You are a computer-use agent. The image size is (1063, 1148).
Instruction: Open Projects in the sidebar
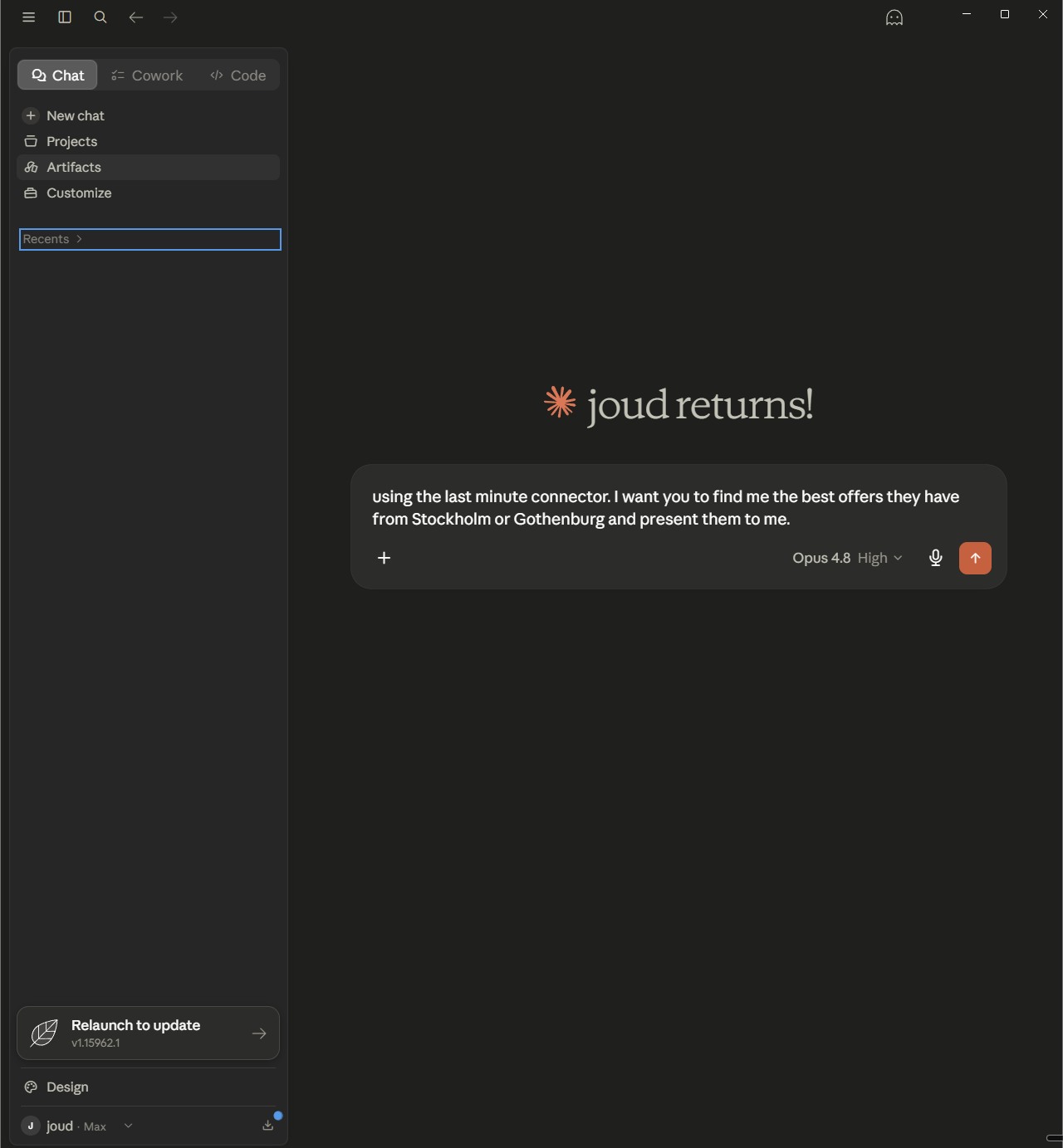tap(148, 141)
